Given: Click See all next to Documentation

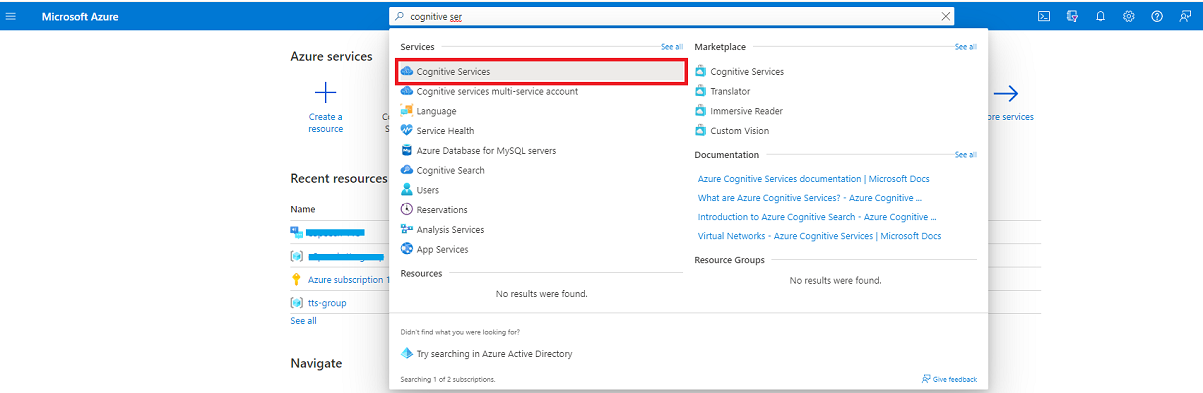Looking at the screenshot, I should pos(965,155).
